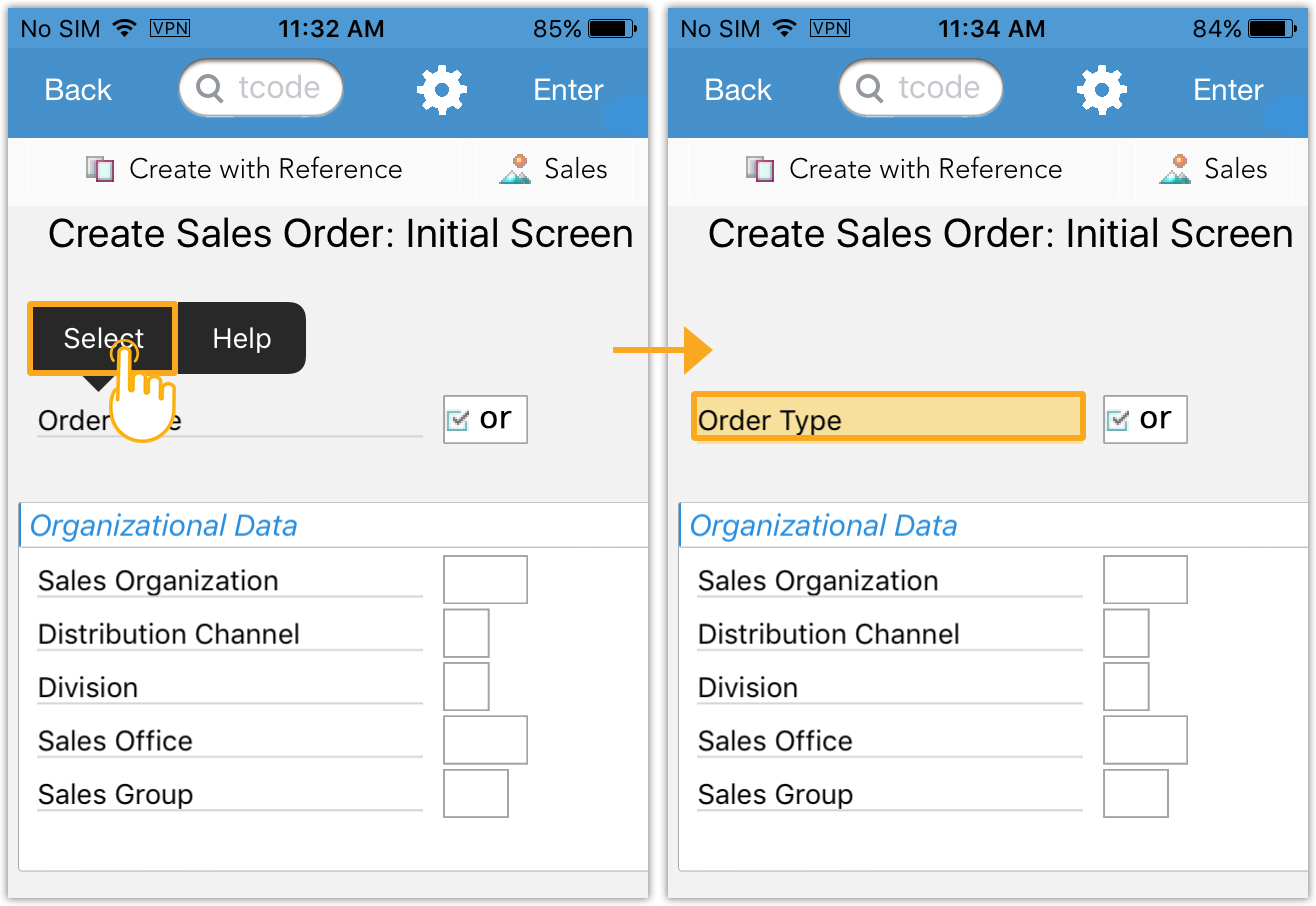
Task: Tap the settings gear on the left screen
Action: [x=441, y=90]
